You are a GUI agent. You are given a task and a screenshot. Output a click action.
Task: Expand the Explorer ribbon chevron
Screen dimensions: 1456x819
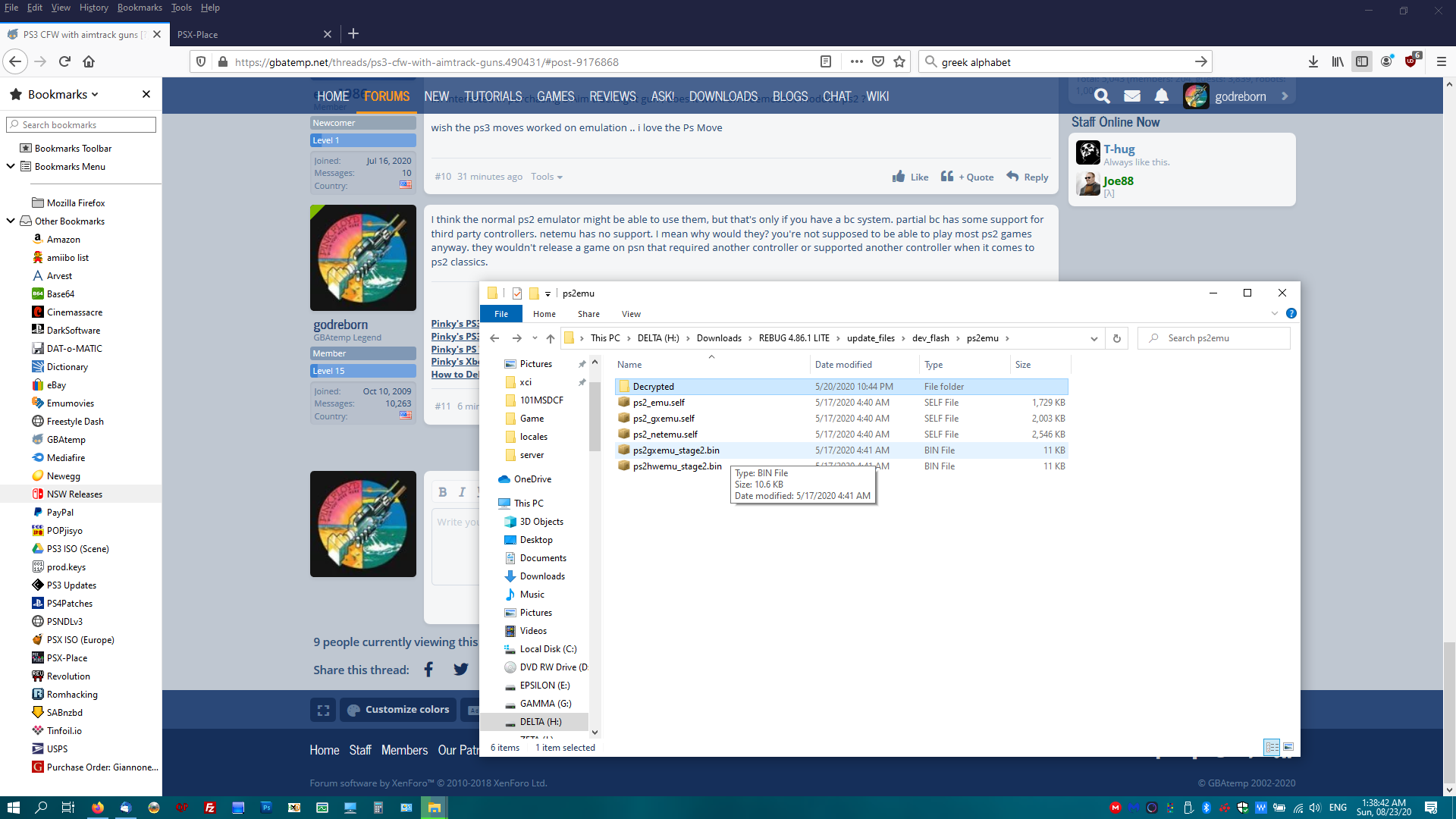pyautogui.click(x=1275, y=313)
